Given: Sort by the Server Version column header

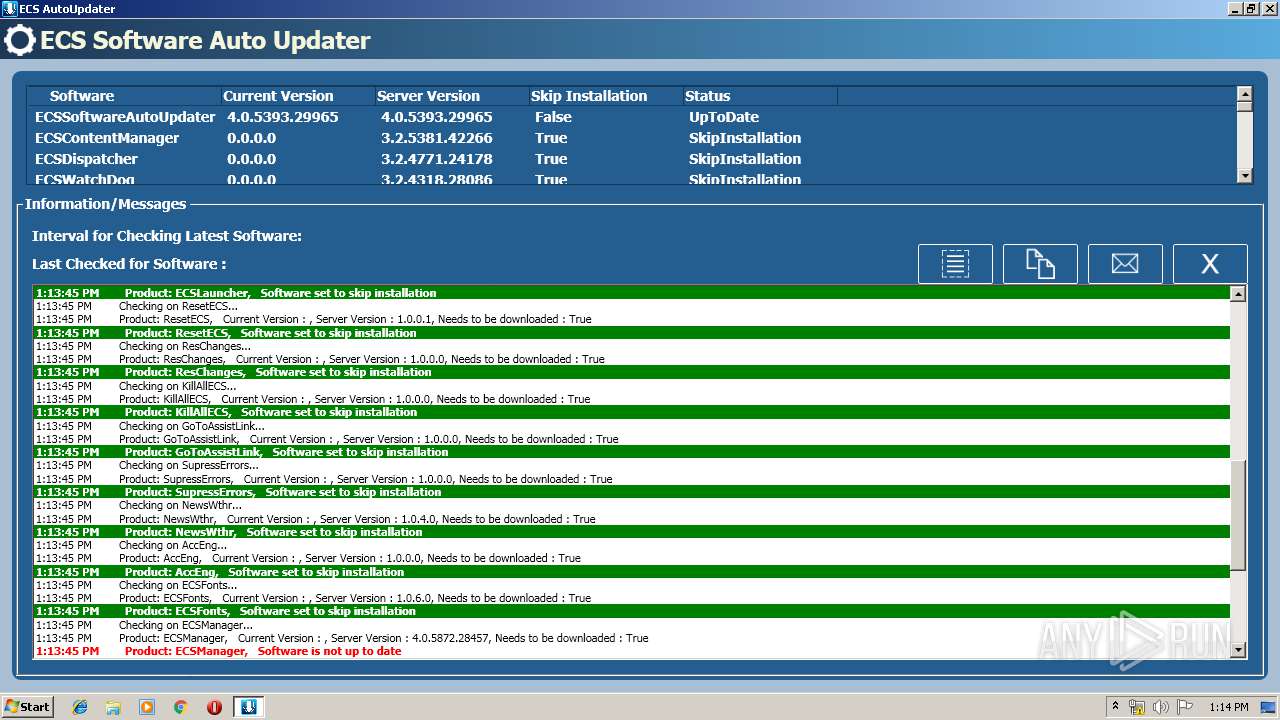Looking at the screenshot, I should 451,96.
